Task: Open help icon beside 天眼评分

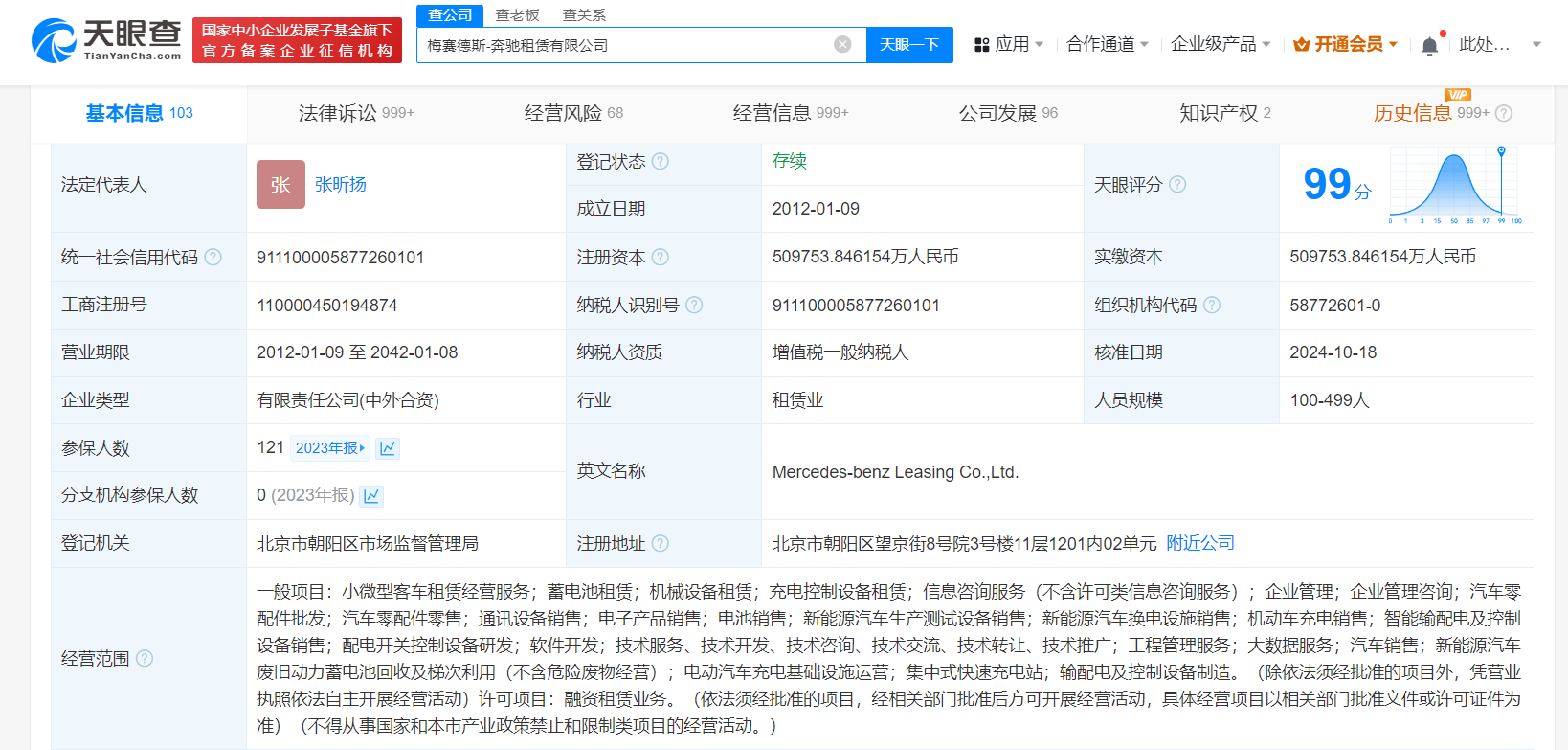Action: [1177, 184]
